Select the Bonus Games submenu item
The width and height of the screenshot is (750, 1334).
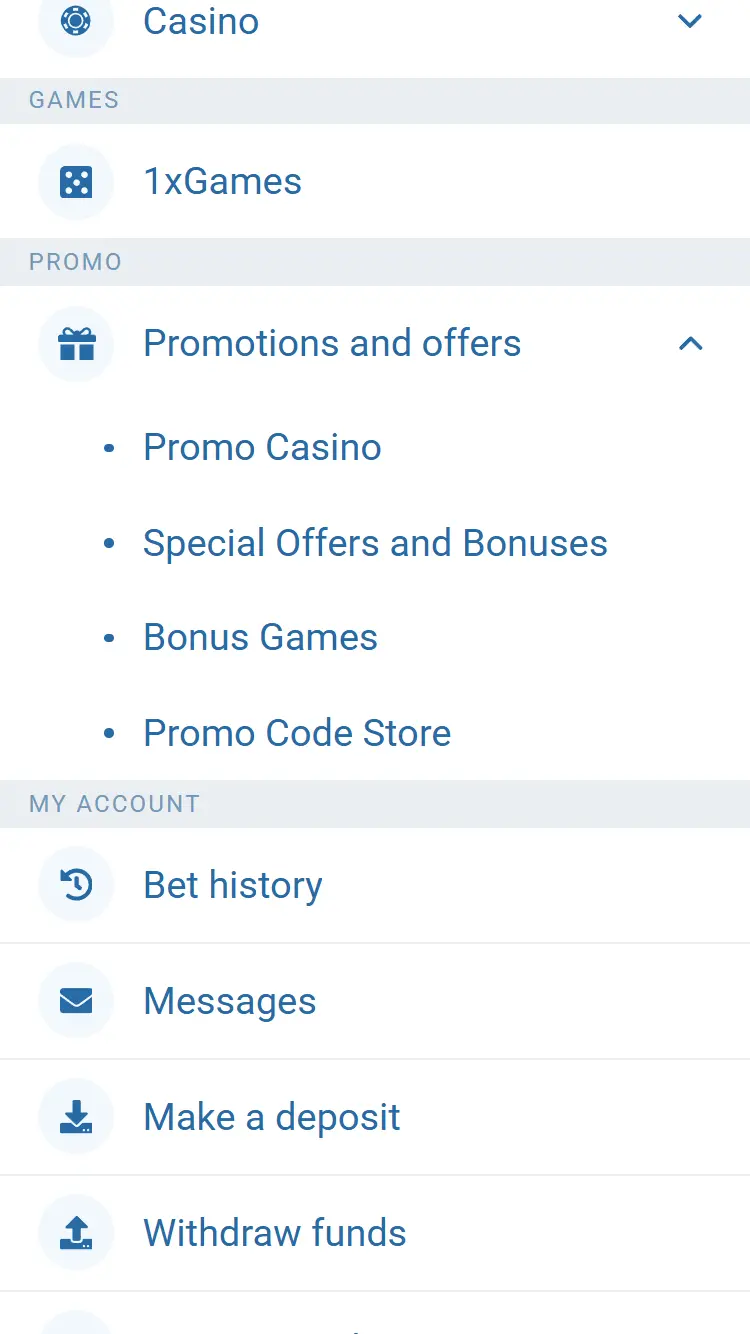coord(260,638)
